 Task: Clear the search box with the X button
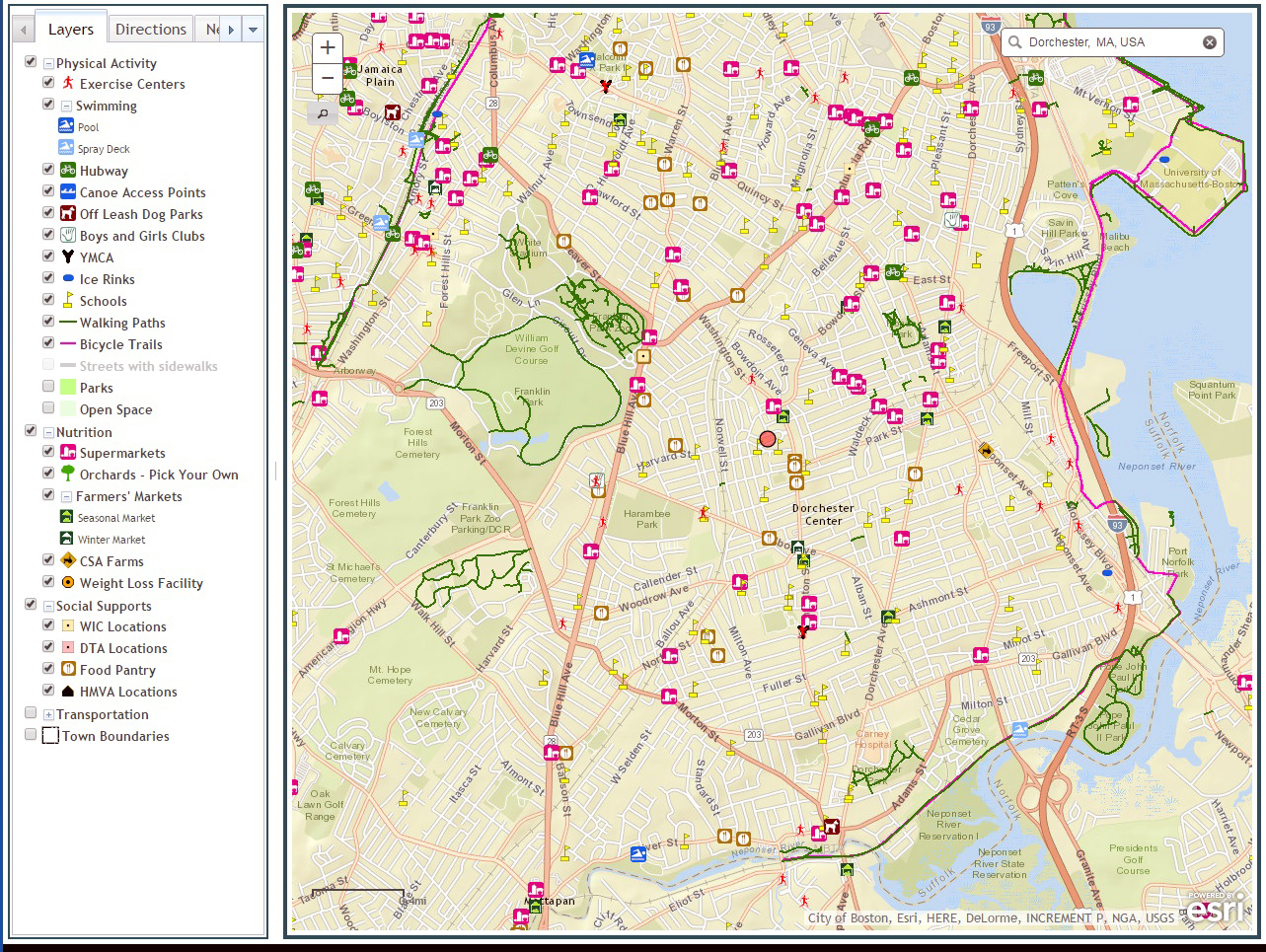coord(1211,41)
